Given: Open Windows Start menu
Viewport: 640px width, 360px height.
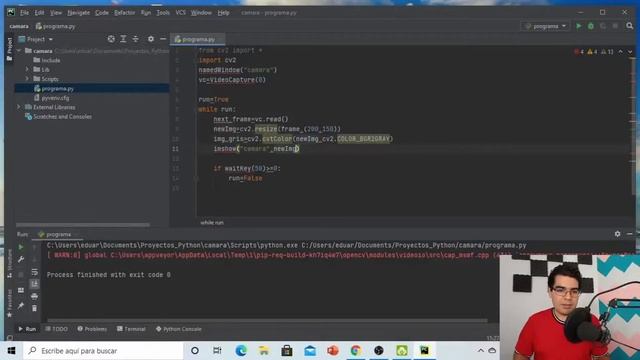Looking at the screenshot, I should click(x=11, y=351).
